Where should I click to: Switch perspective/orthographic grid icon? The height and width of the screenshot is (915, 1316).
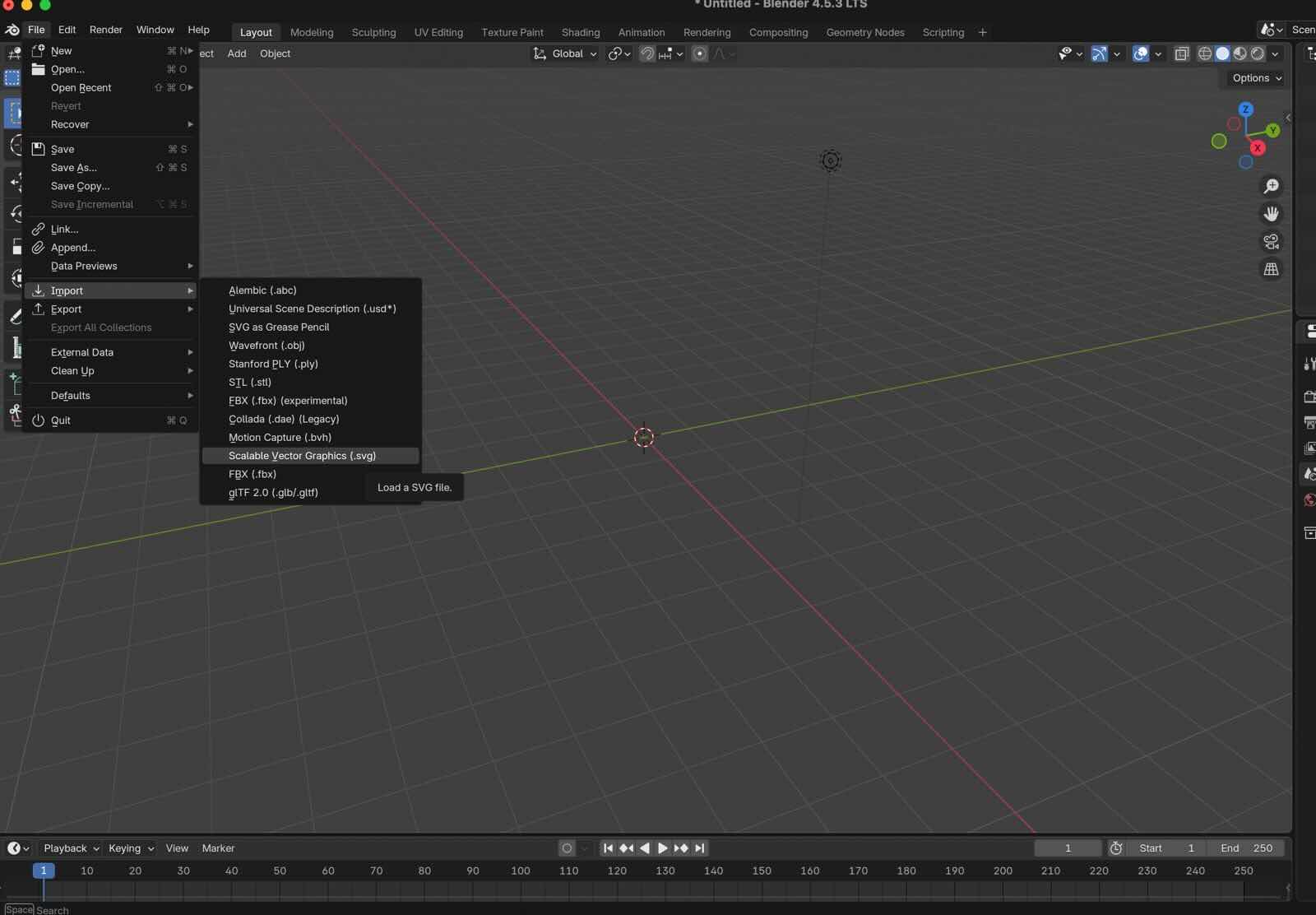click(x=1271, y=269)
